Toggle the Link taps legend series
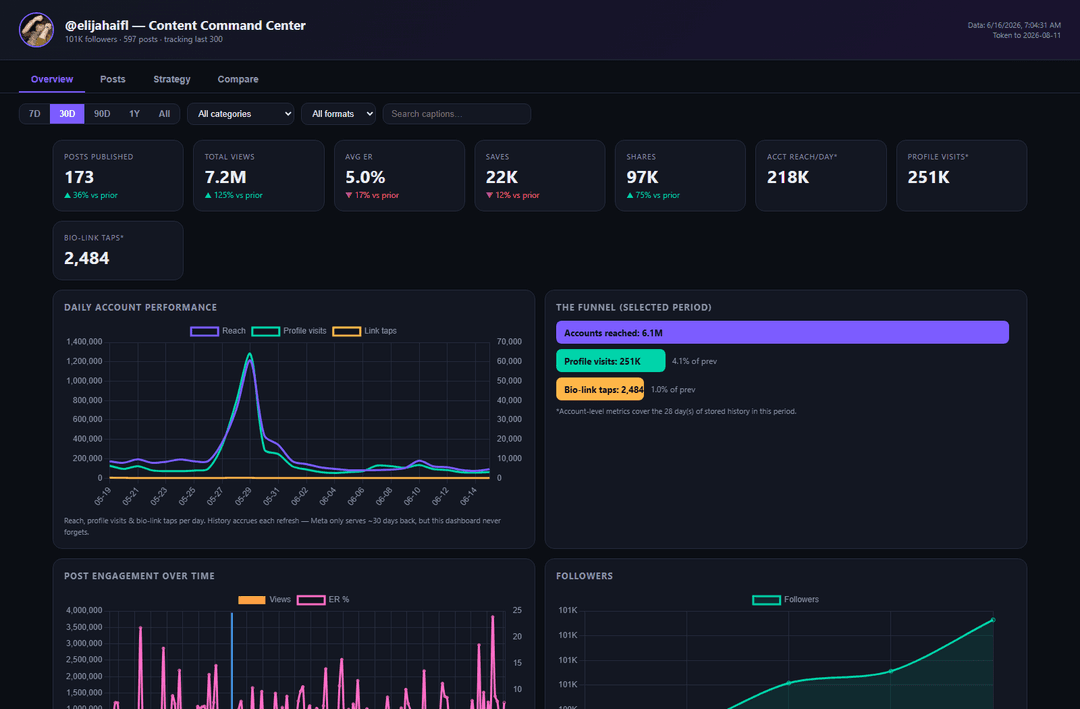Screen dimensions: 1080x709 [x=364, y=331]
